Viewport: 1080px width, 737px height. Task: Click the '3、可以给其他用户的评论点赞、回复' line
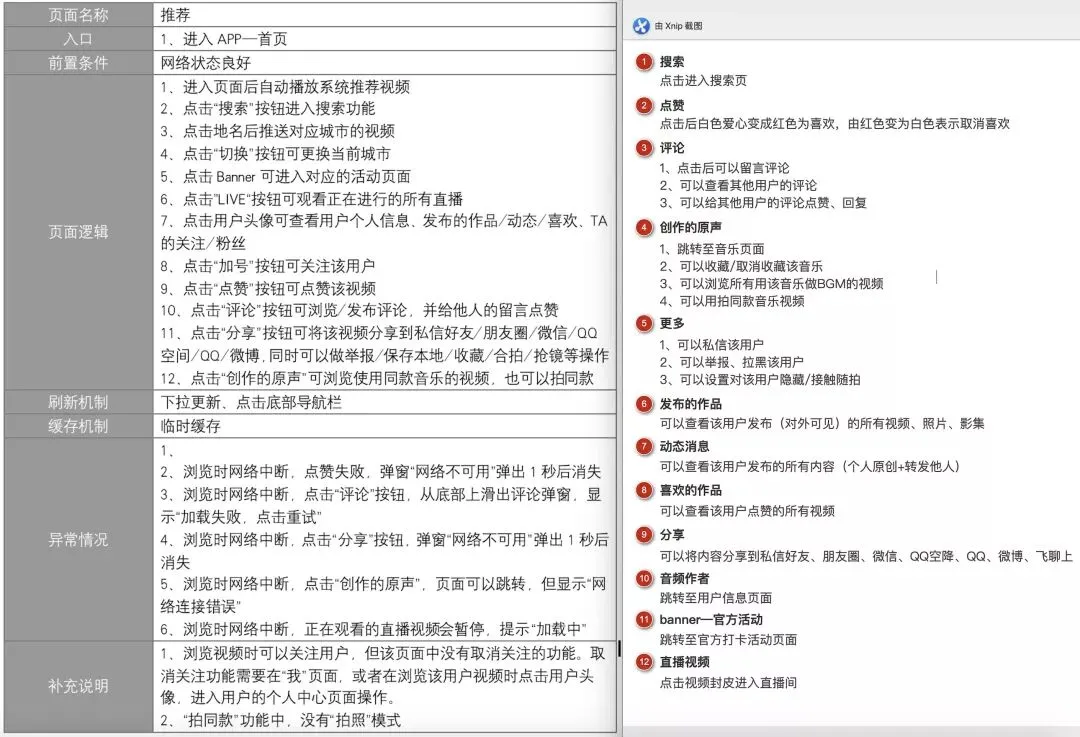(x=763, y=203)
